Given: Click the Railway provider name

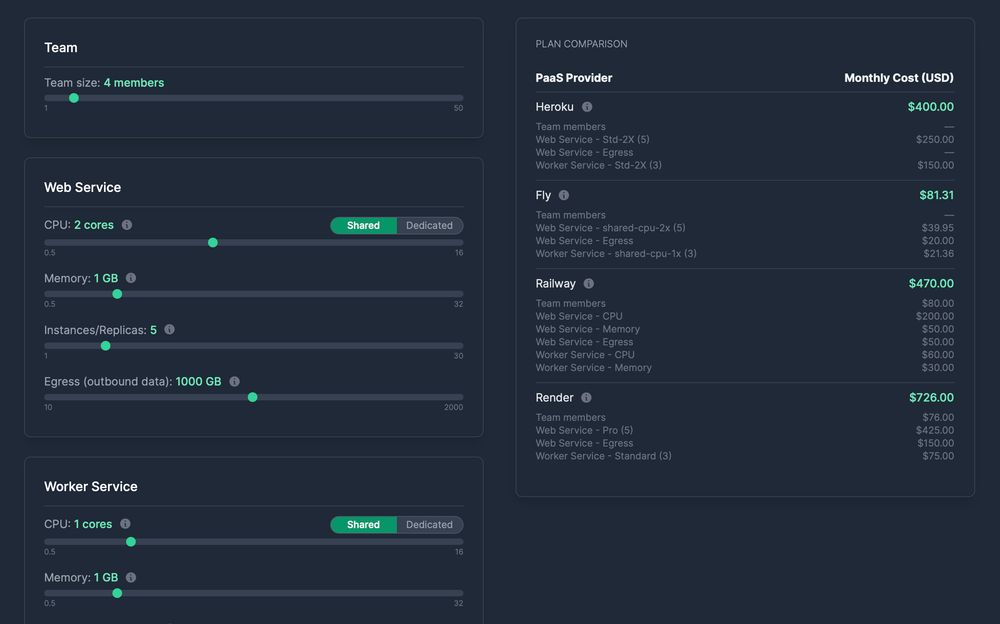Looking at the screenshot, I should click(555, 283).
